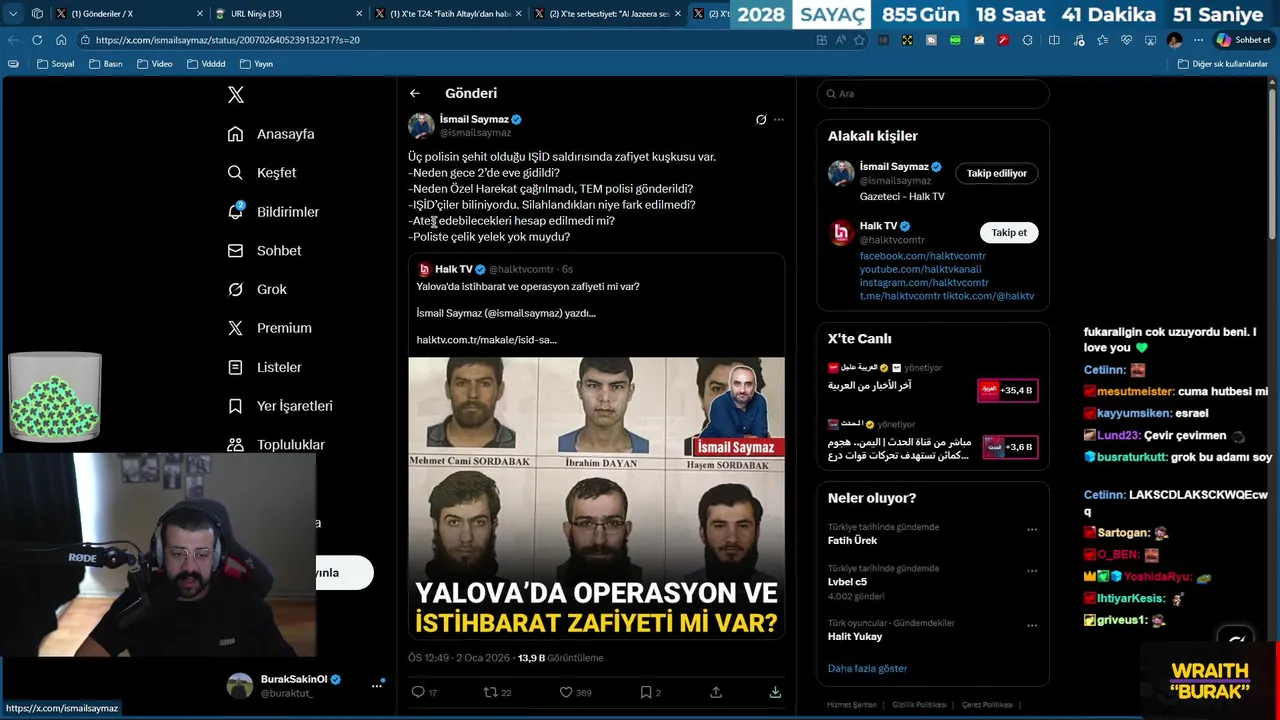Go back using the Gönderi back arrow
Image resolution: width=1280 pixels, height=720 pixels.
(x=415, y=93)
